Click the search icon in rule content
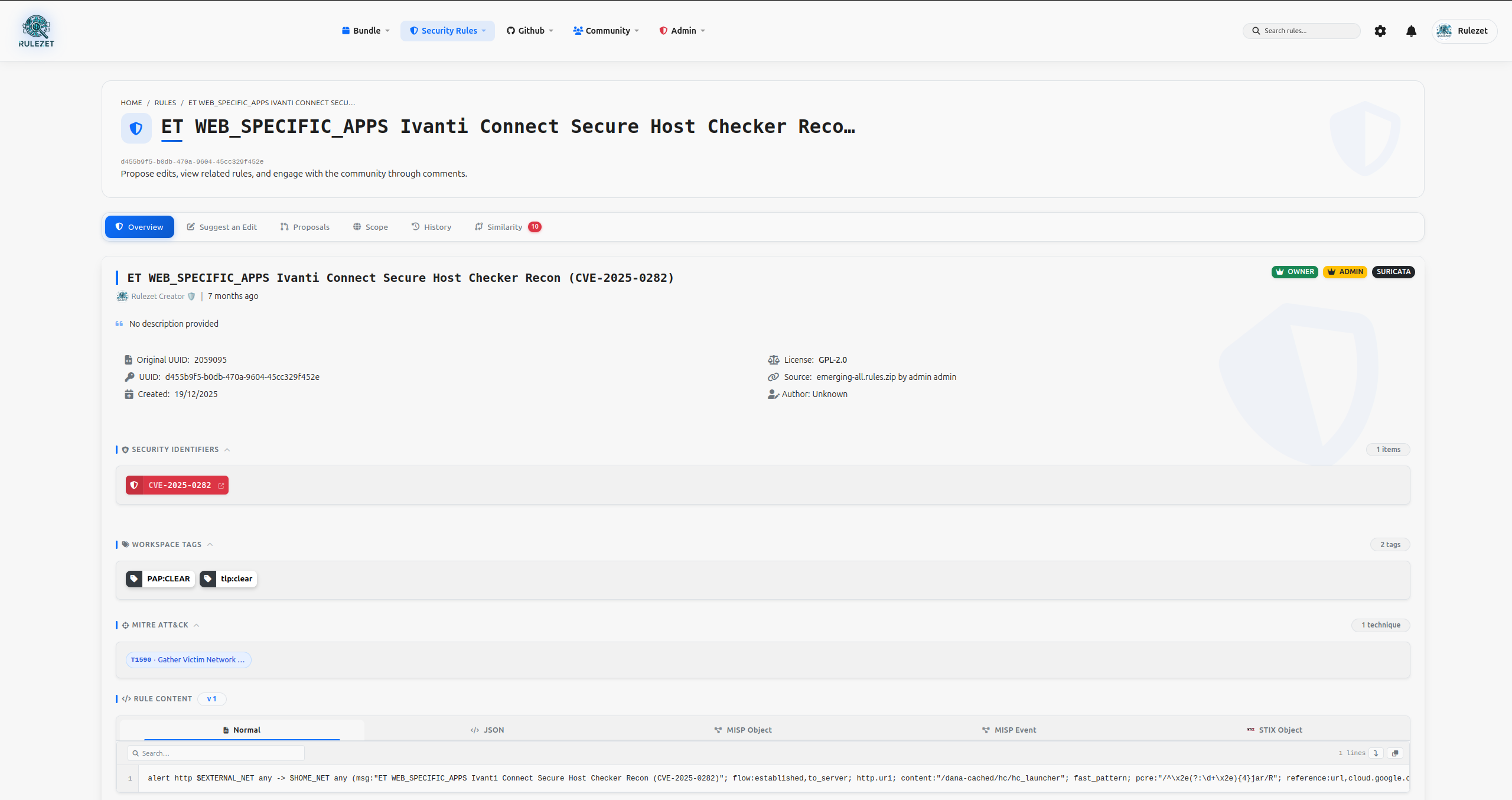 coord(136,753)
